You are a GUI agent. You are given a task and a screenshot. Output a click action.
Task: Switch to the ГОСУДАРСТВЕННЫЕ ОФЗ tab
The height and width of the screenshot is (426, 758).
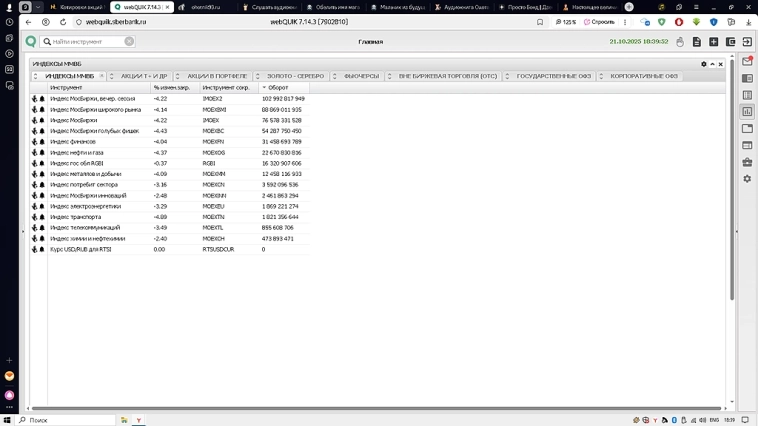553,76
